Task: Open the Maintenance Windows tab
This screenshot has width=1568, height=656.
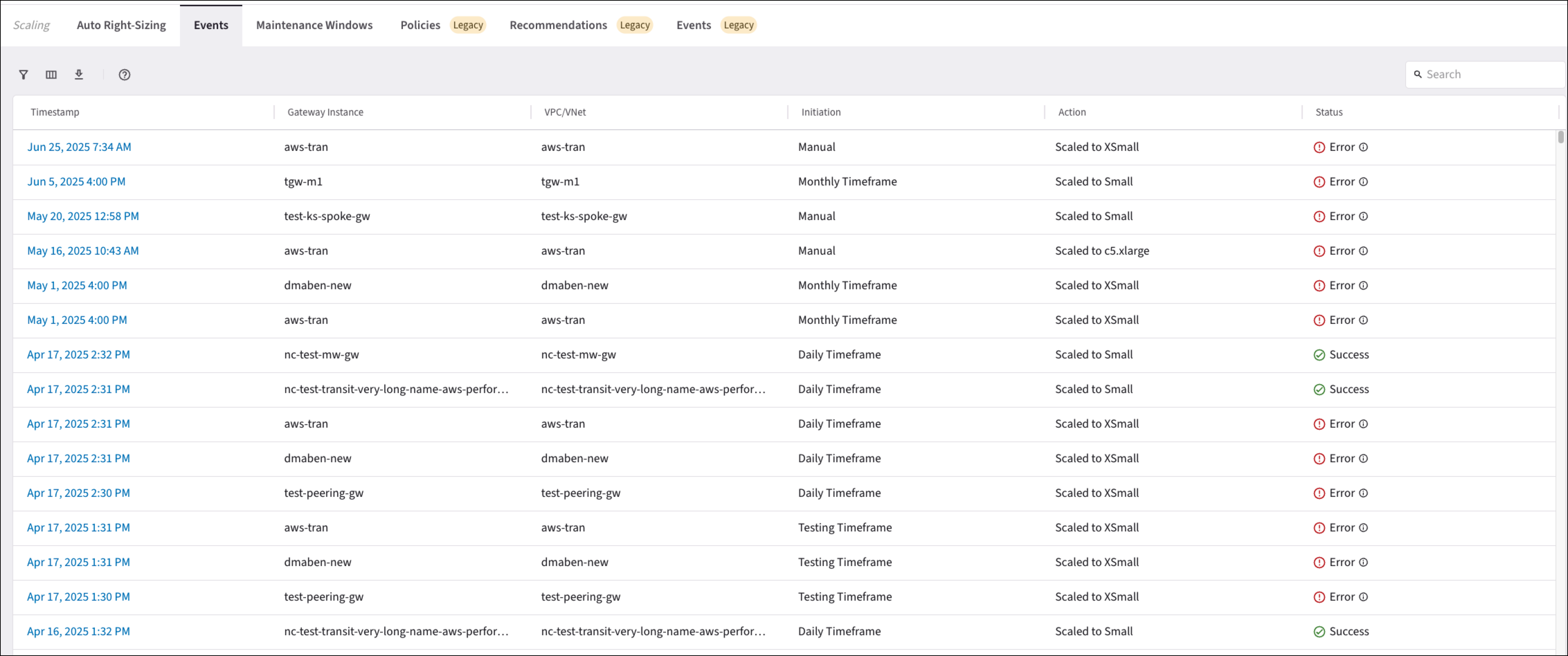Action: [x=314, y=25]
